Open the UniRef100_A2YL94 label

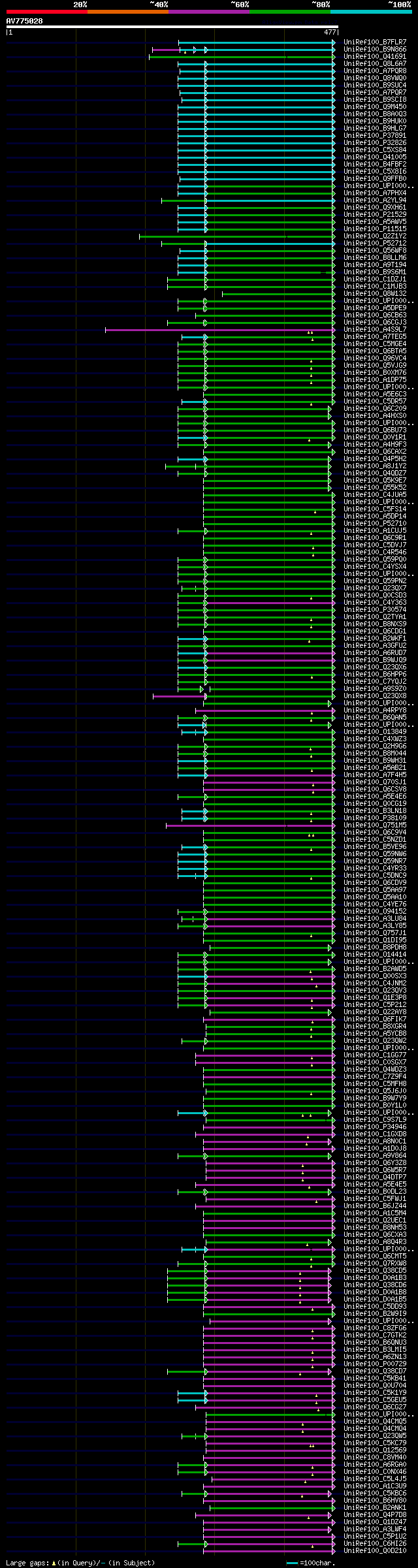(375, 200)
